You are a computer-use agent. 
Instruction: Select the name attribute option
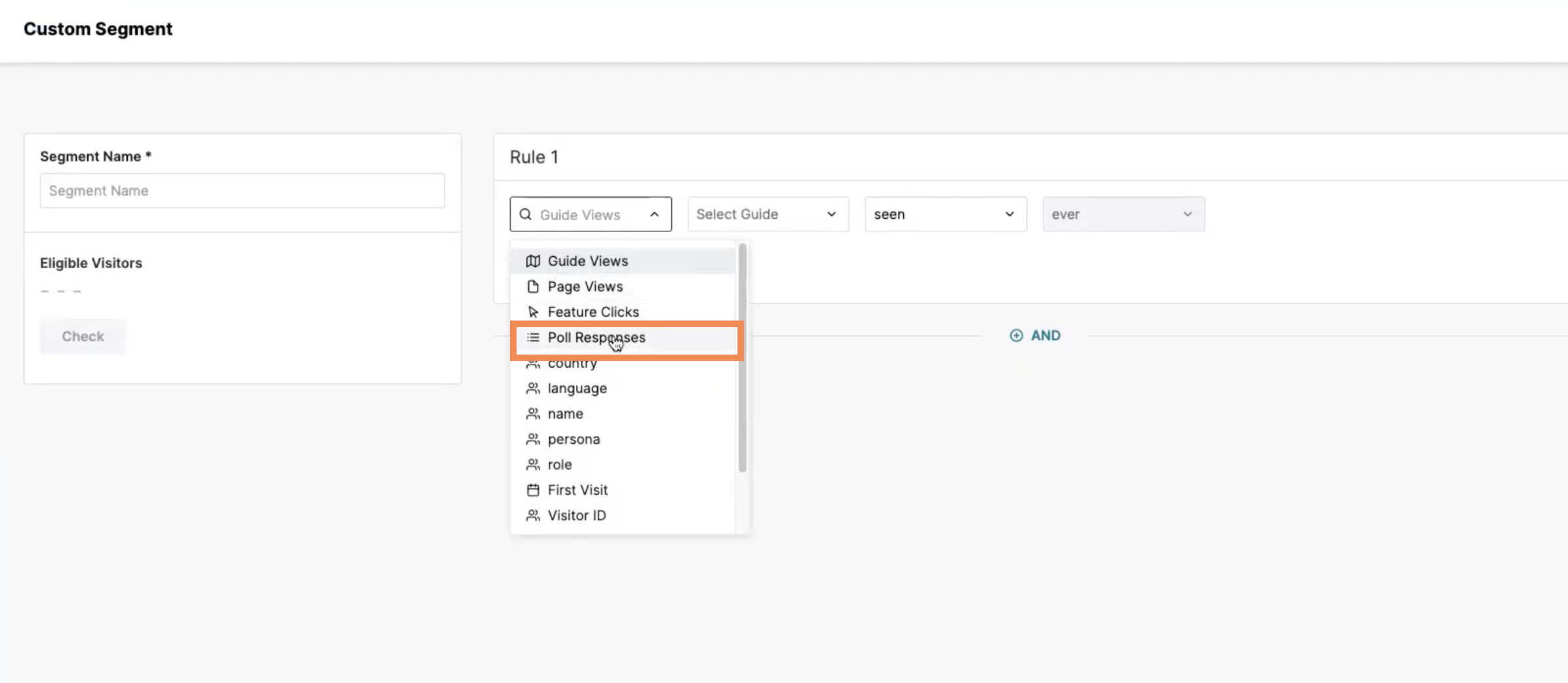coord(623,414)
